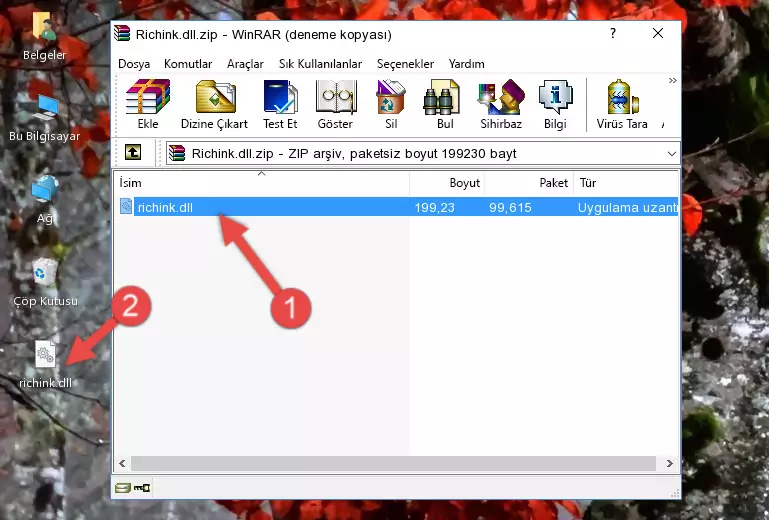Close the WinRAR window
This screenshot has width=769, height=520.
point(658,33)
